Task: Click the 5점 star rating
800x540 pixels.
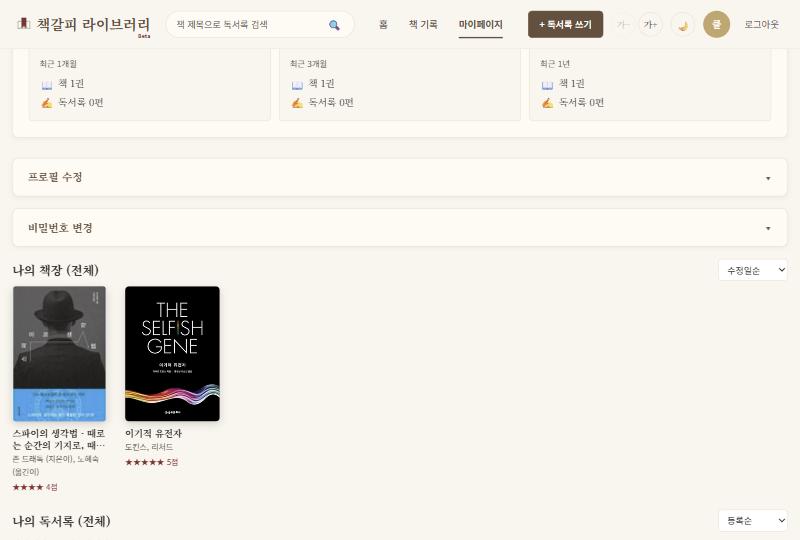Action: [x=152, y=462]
